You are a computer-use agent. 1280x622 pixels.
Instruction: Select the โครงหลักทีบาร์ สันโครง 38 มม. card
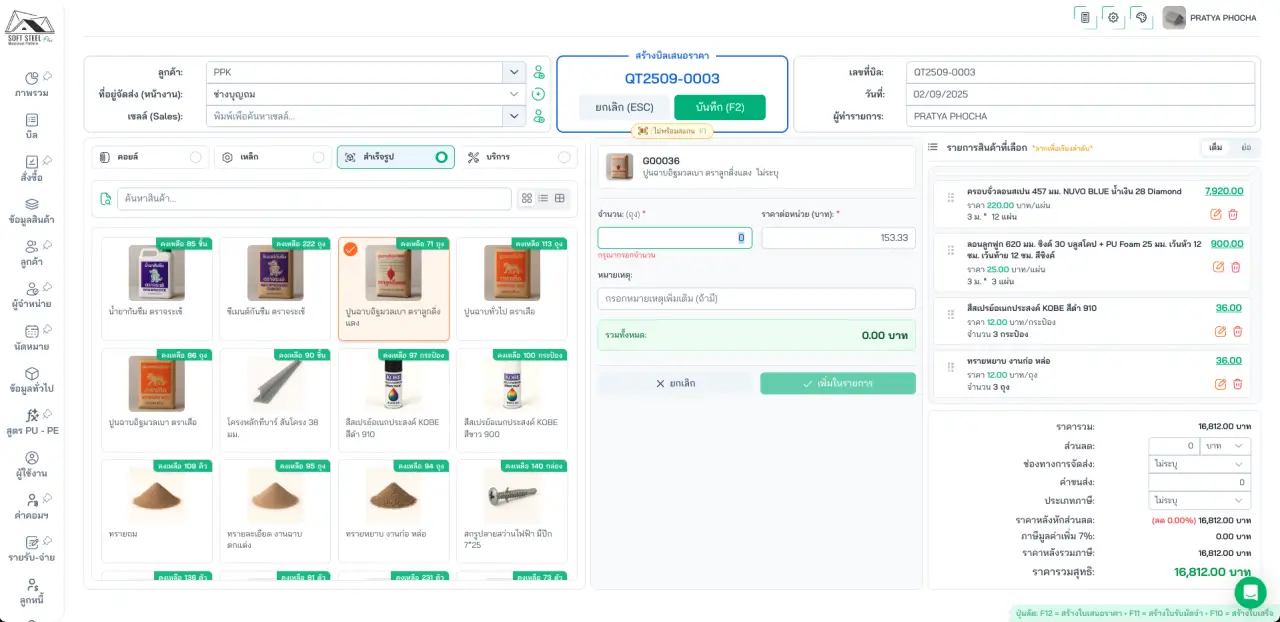coord(276,400)
